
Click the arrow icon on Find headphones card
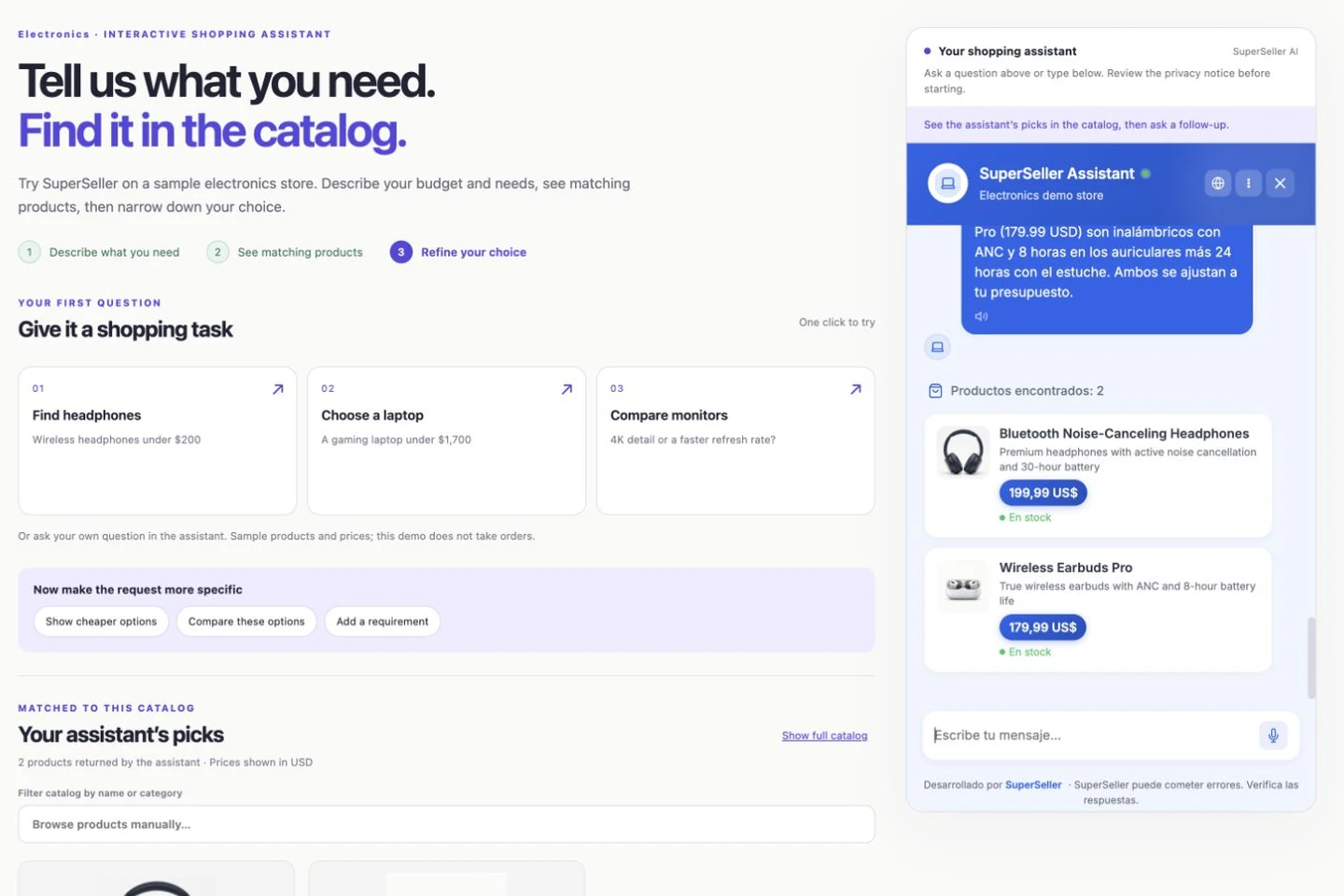point(277,389)
